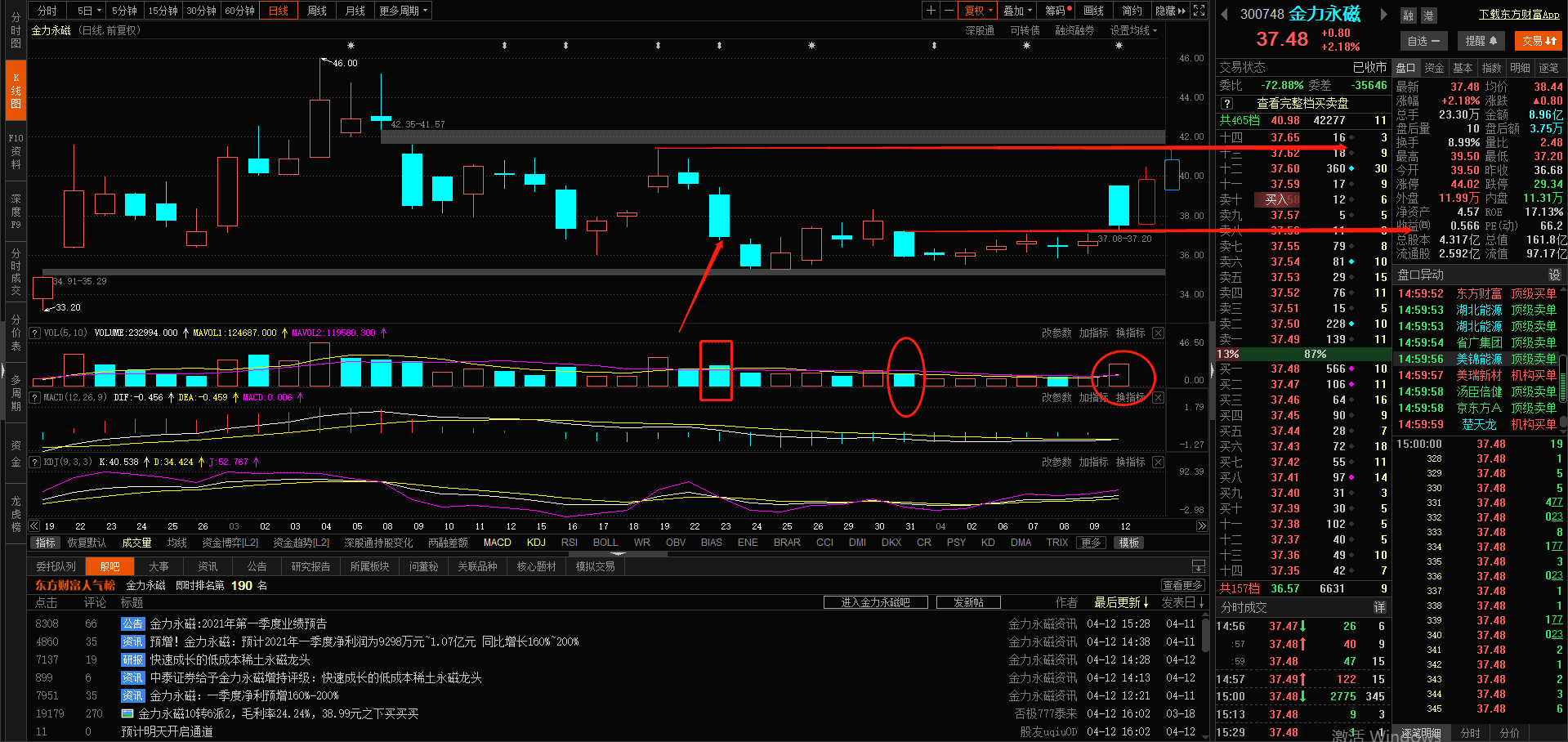Remove stock from 自选 watchlist

point(1424,41)
